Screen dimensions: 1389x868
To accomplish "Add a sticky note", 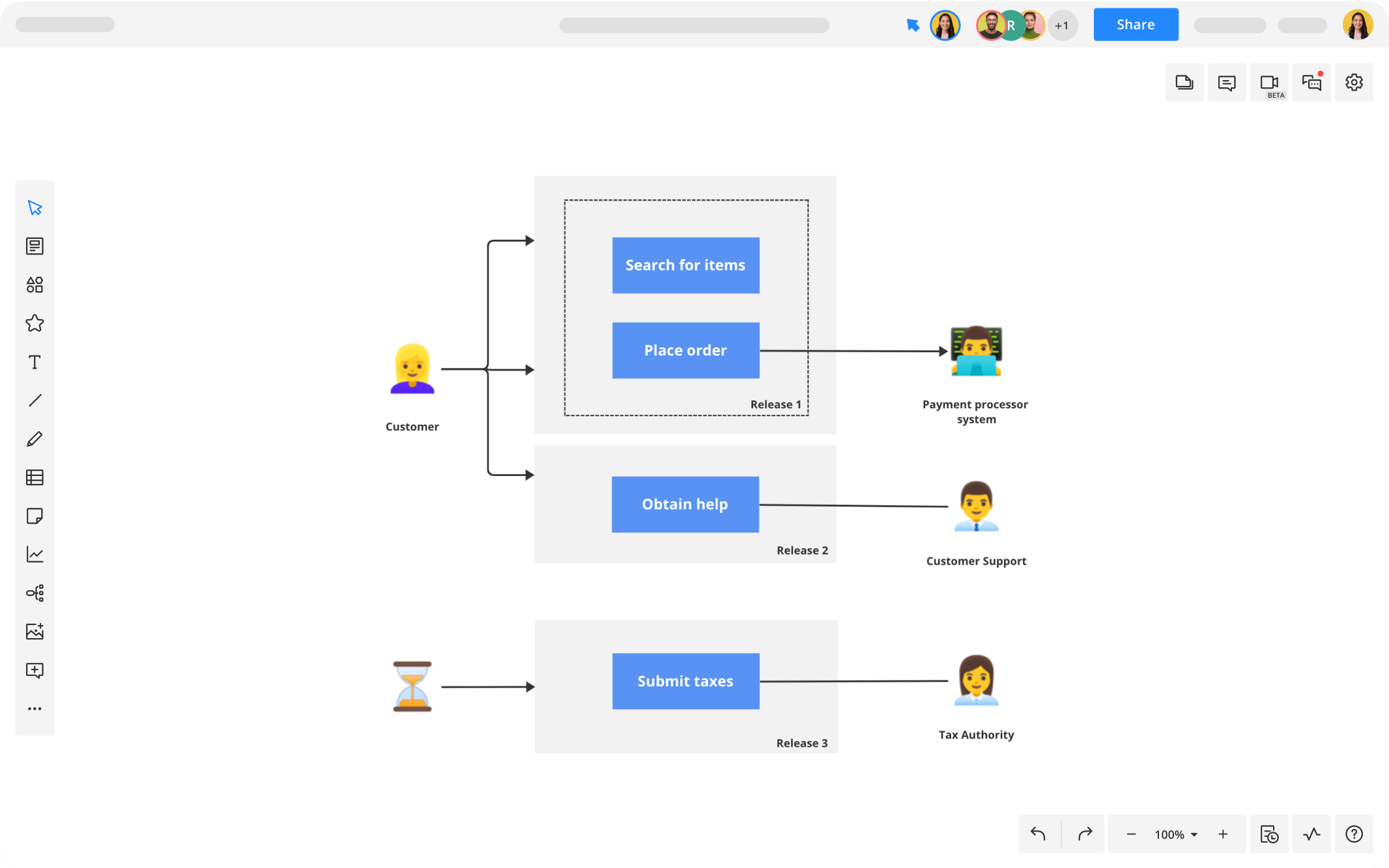I will coord(35,516).
